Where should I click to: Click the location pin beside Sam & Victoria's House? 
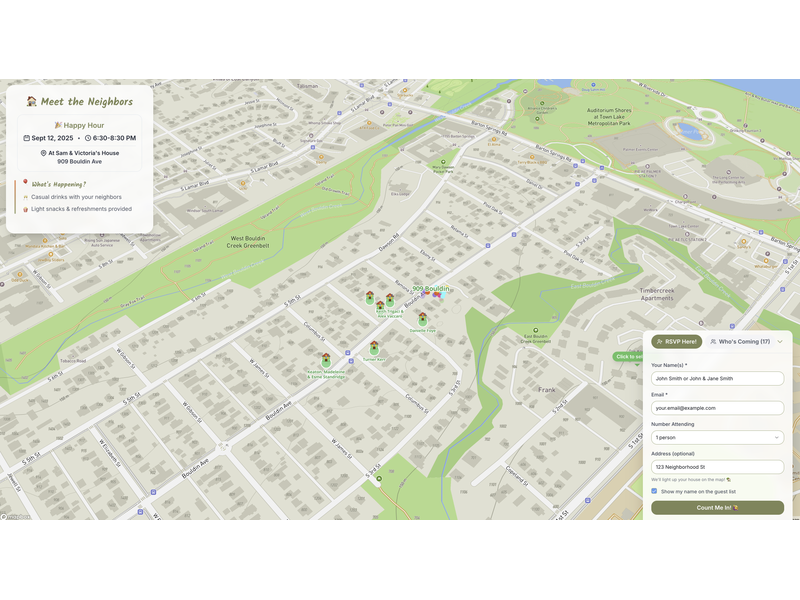(x=43, y=153)
